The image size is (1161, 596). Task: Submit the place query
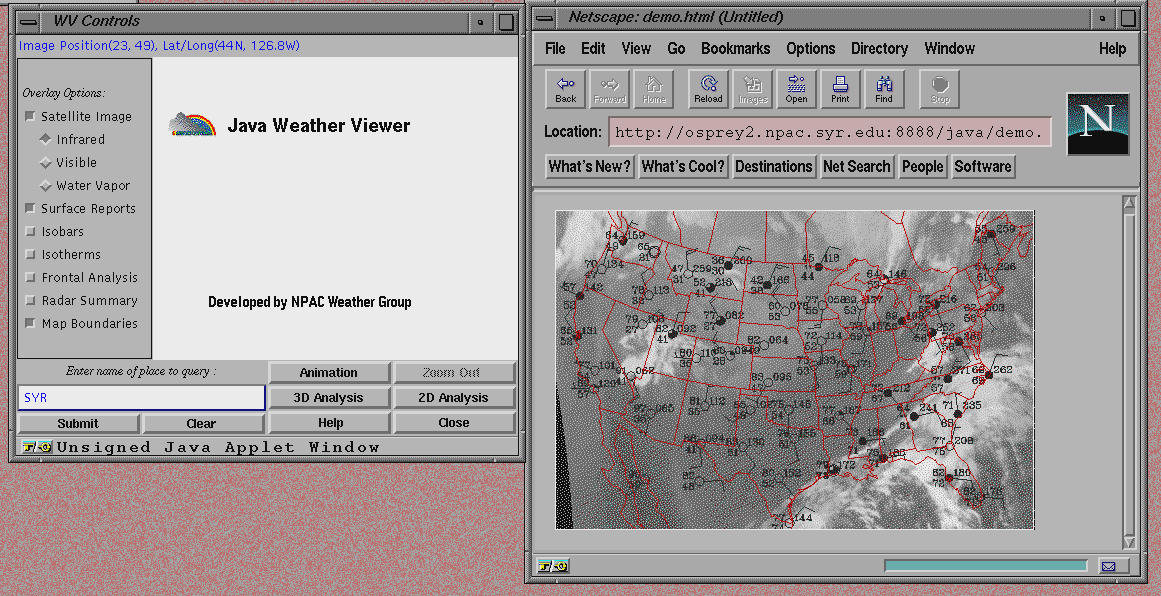pos(78,423)
